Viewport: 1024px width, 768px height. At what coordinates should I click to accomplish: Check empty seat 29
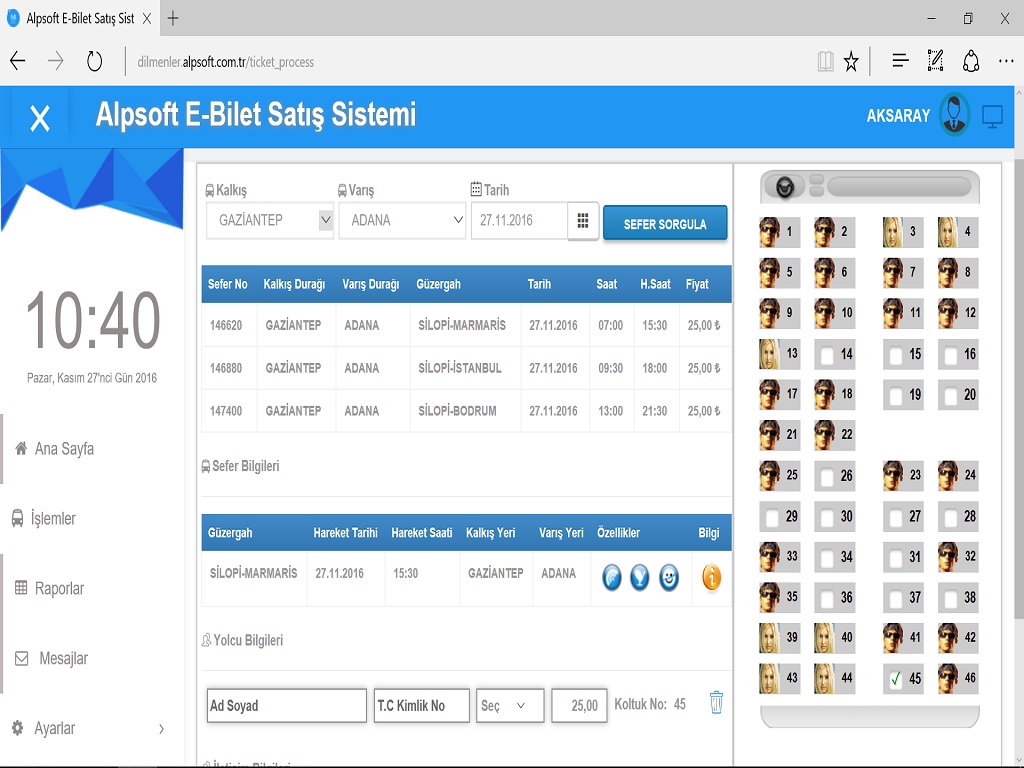pos(773,517)
